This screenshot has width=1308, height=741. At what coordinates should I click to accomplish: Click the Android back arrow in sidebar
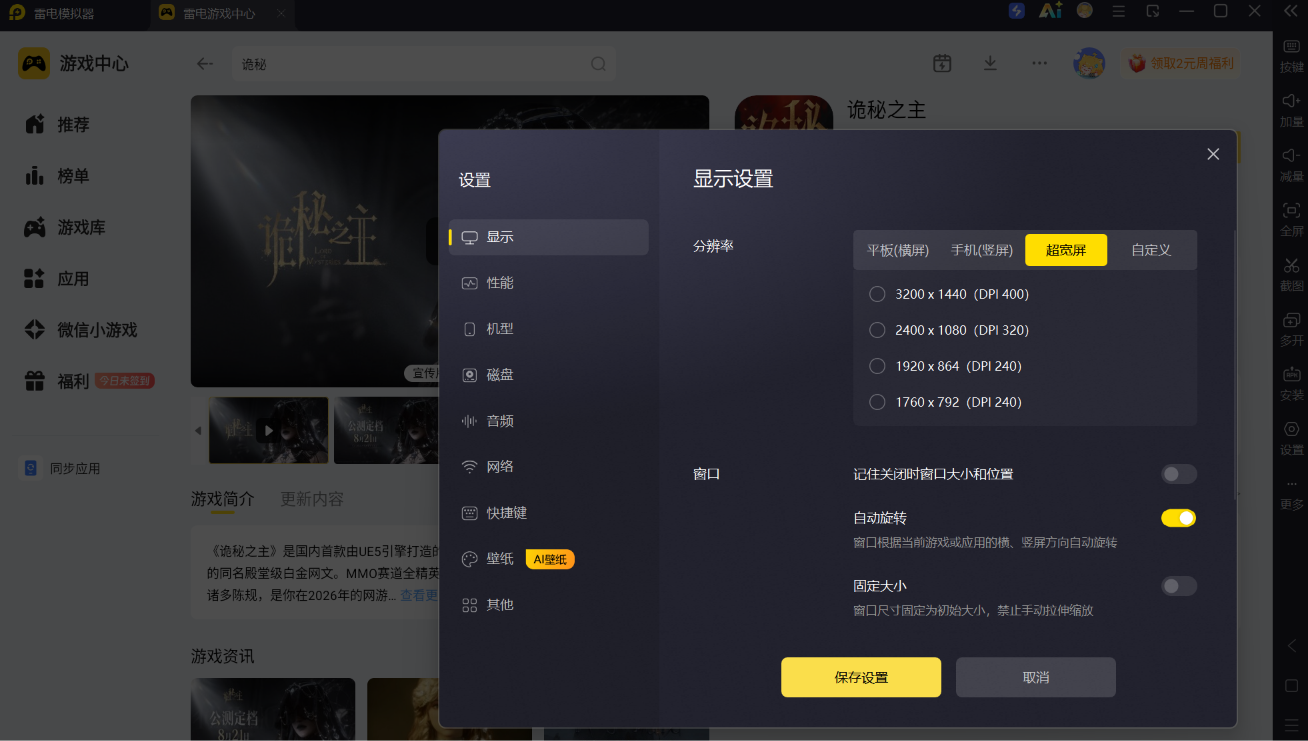coord(1291,646)
